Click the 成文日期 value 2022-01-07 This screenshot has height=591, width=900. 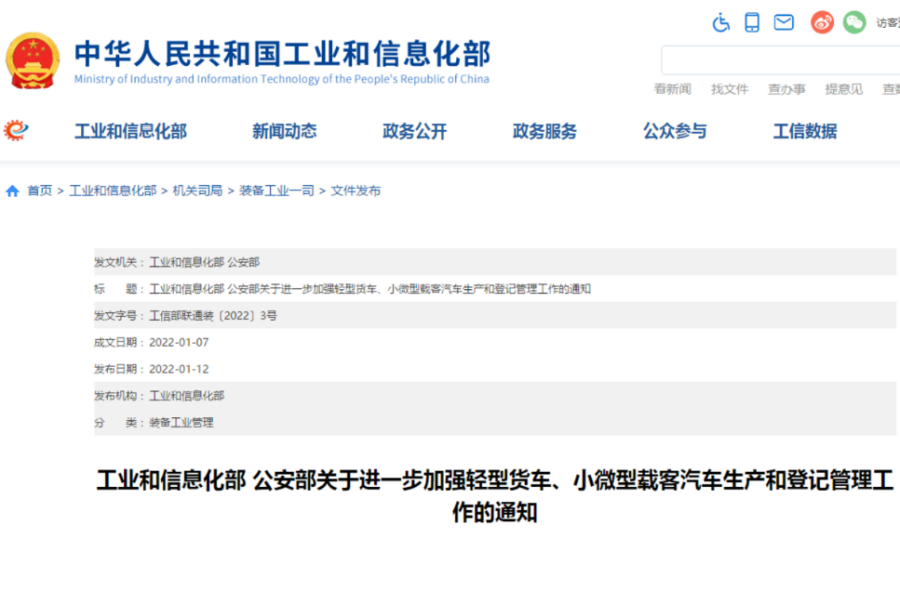point(179,343)
